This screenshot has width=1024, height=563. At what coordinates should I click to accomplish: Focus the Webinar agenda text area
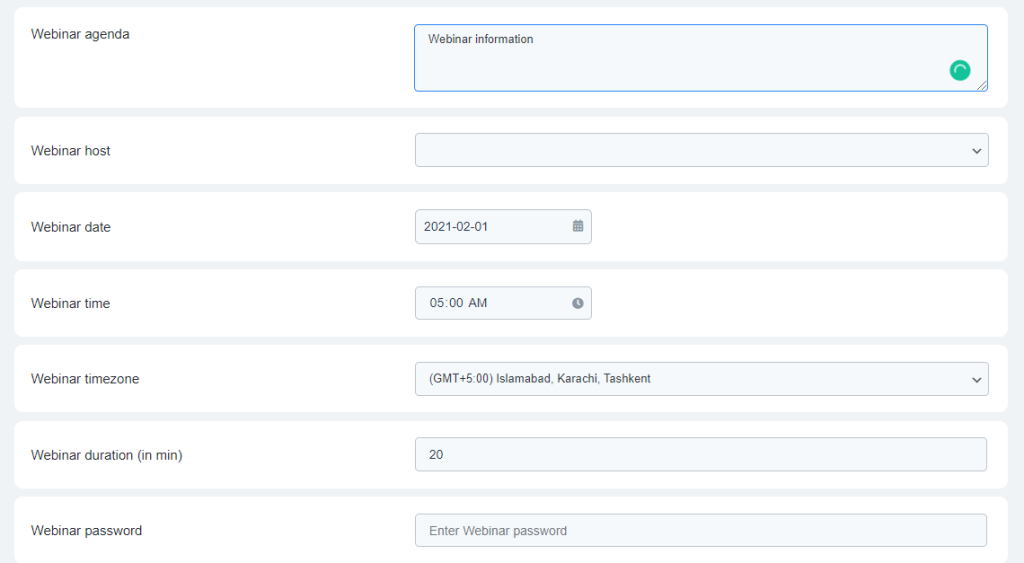(x=680, y=58)
